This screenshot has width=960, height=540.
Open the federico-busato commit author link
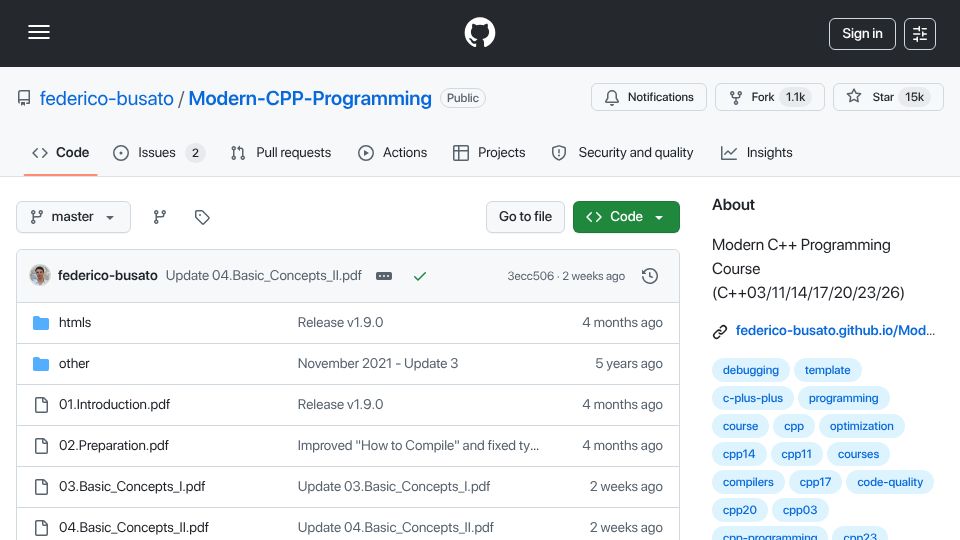[108, 276]
